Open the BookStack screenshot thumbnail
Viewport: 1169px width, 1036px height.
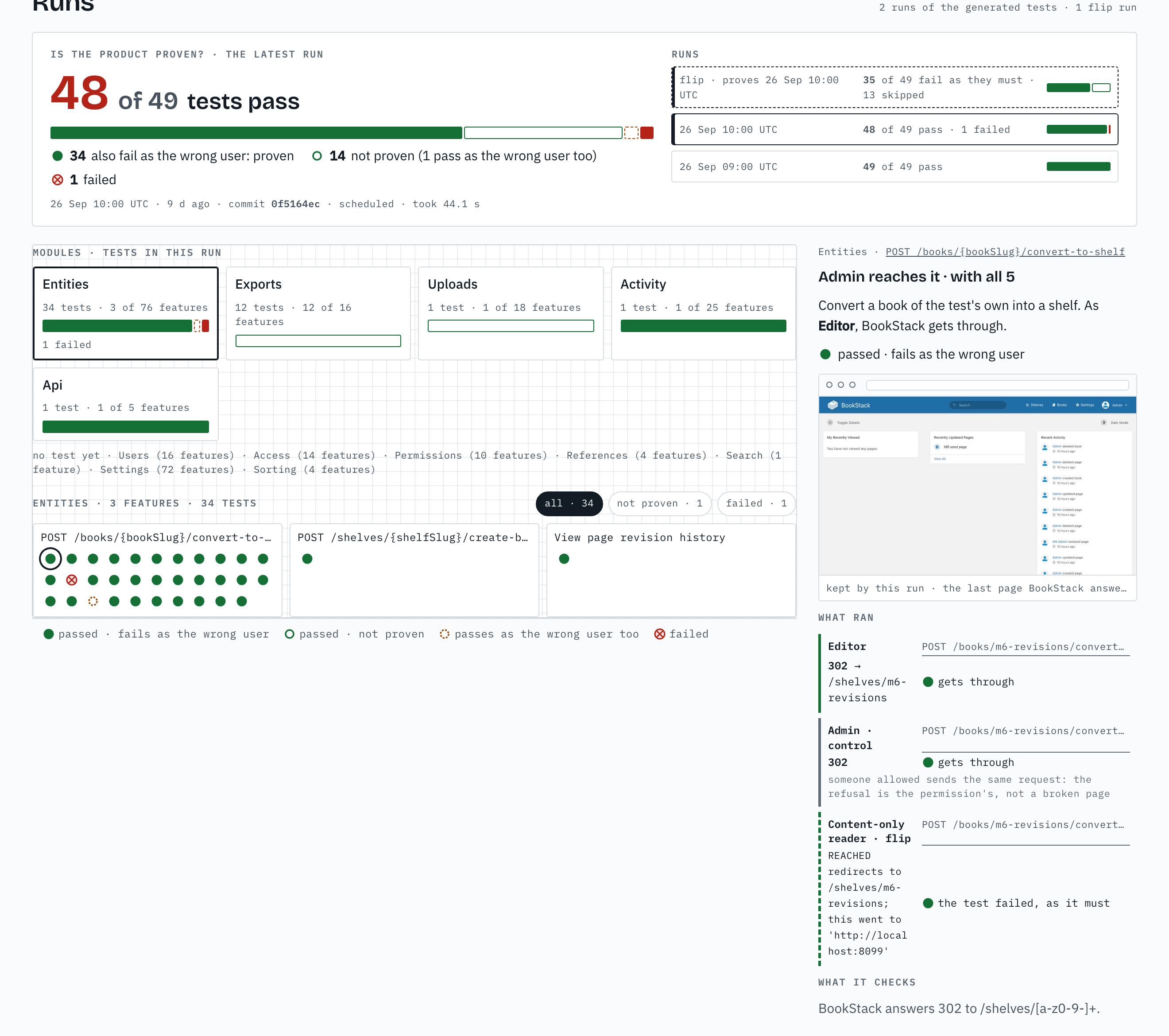click(977, 475)
